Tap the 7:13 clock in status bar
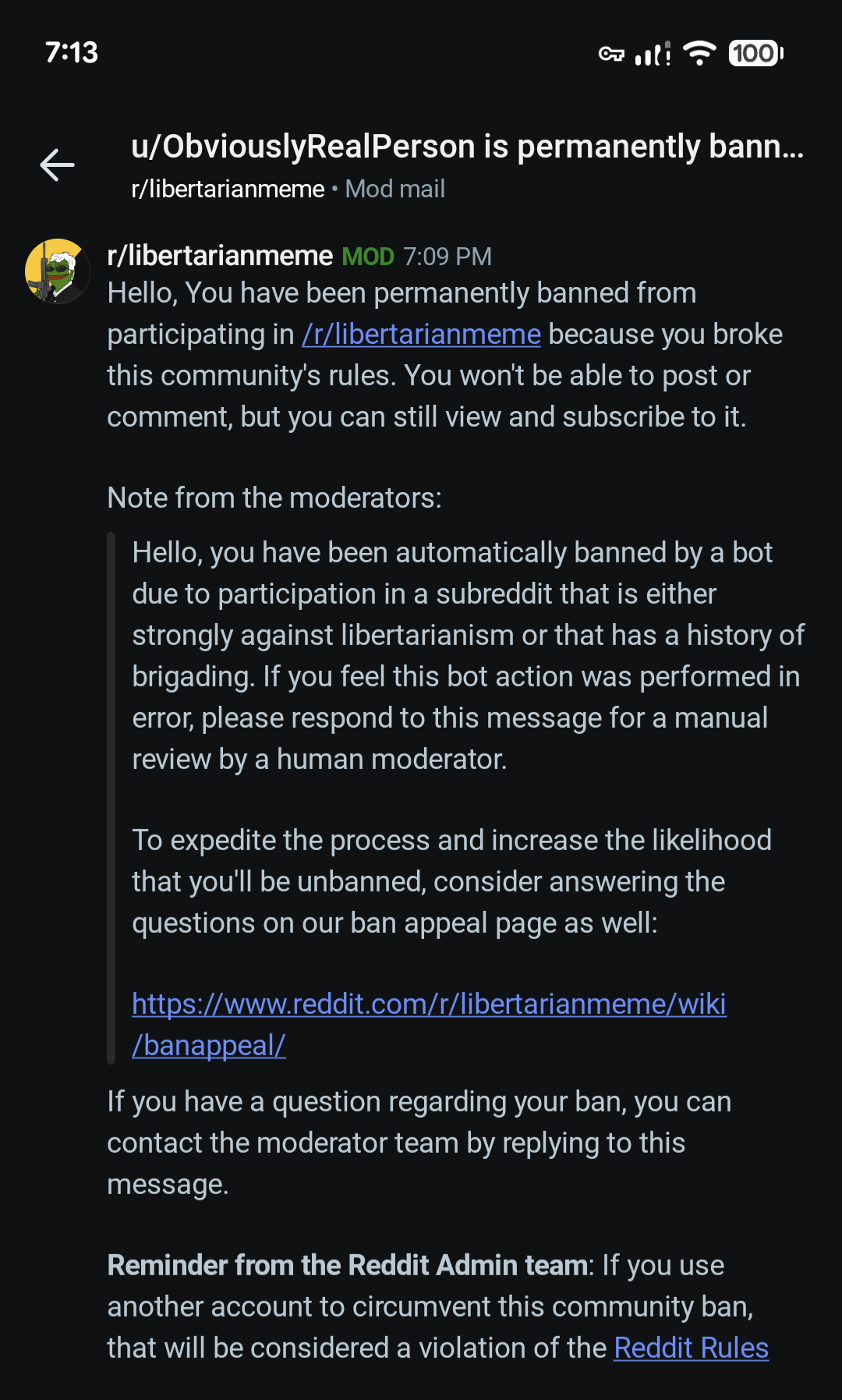The height and width of the screenshot is (1400, 842). click(x=72, y=52)
